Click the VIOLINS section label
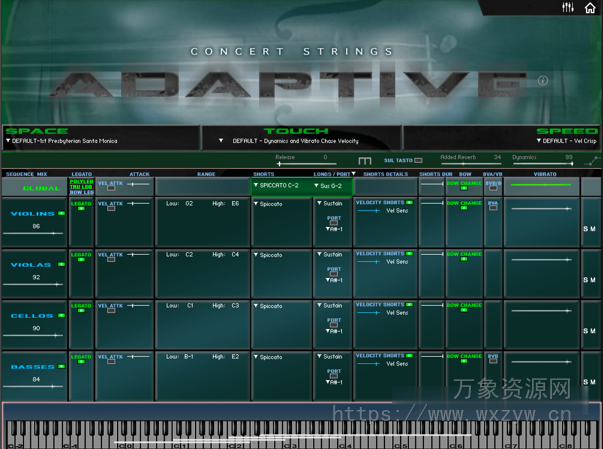603x449 pixels. (32, 214)
